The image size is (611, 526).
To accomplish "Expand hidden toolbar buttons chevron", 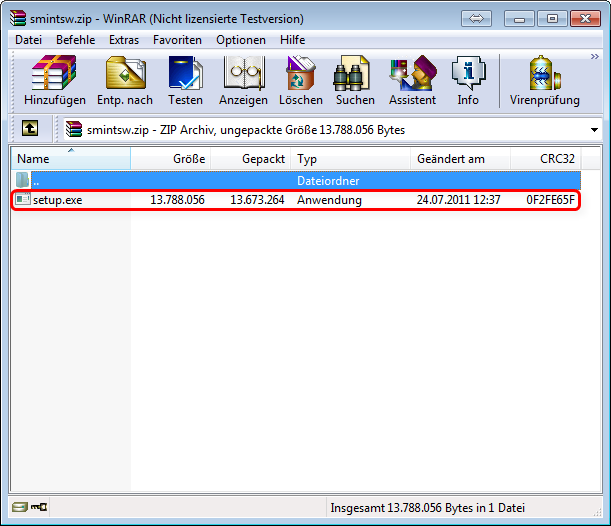I will click(594, 56).
